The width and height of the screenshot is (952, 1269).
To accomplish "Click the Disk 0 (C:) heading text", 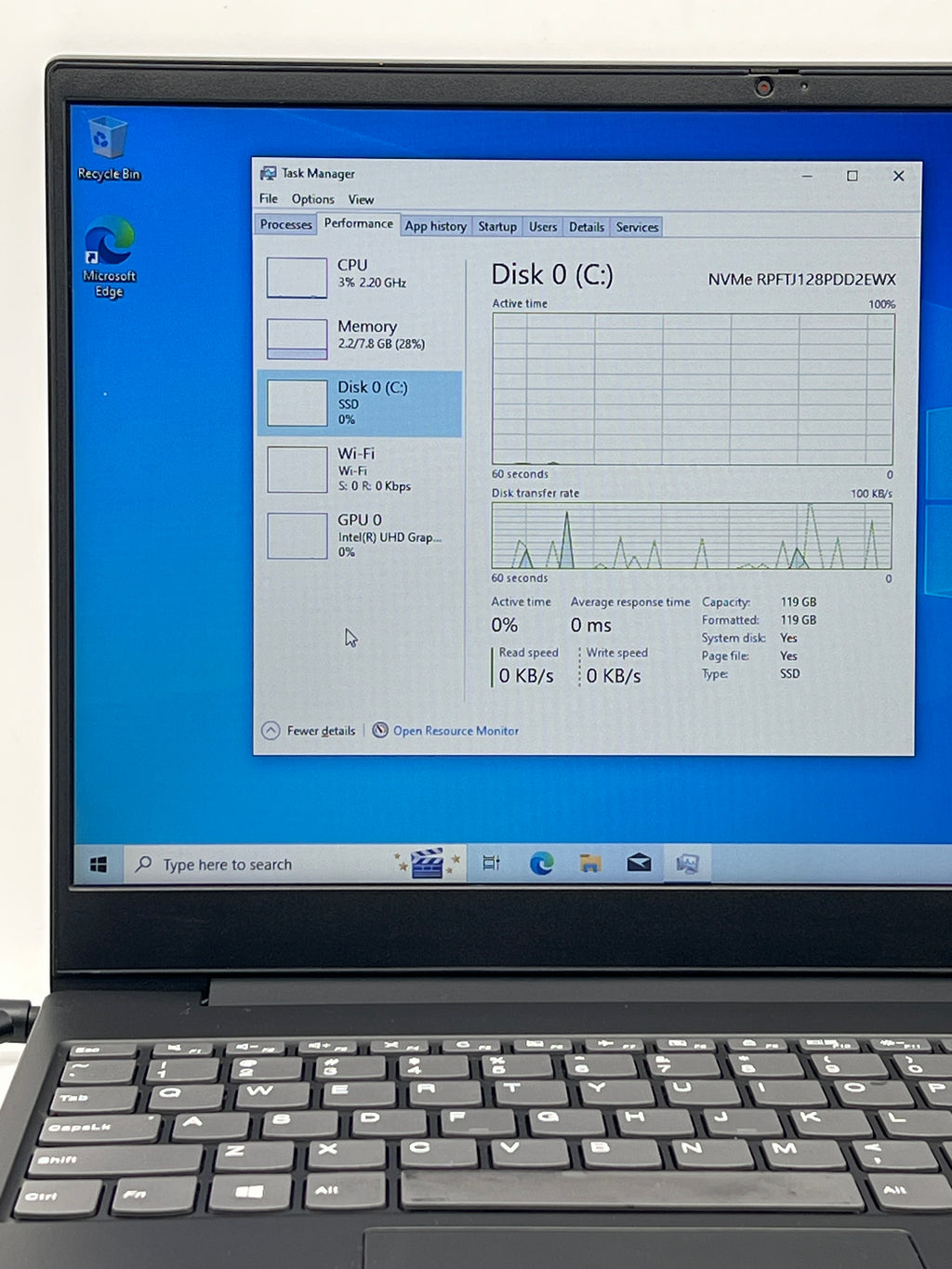I will tap(552, 274).
